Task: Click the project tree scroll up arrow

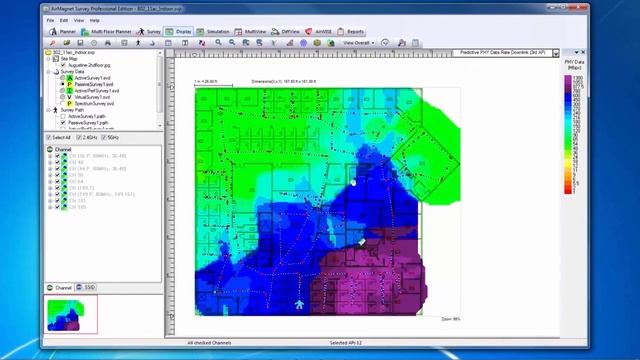Action: tap(160, 53)
